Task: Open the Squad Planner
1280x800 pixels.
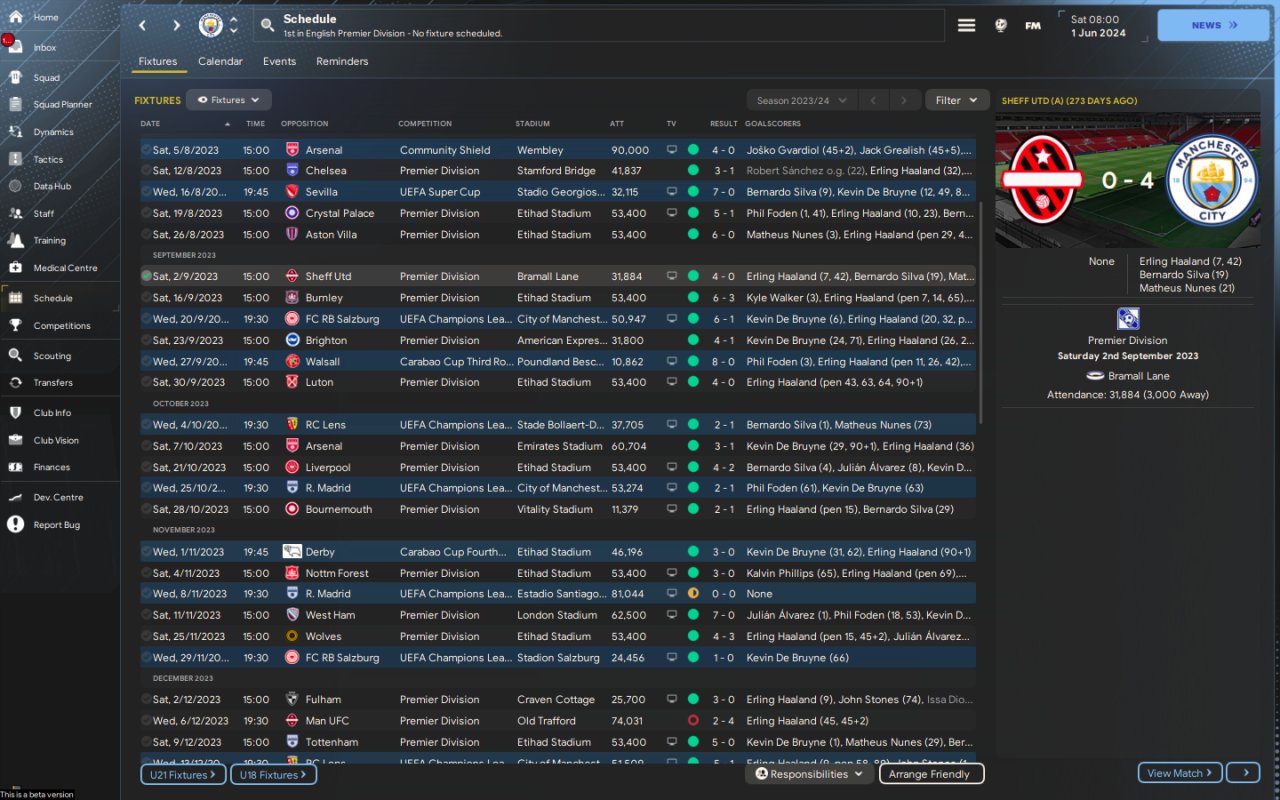Action: click(x=62, y=104)
